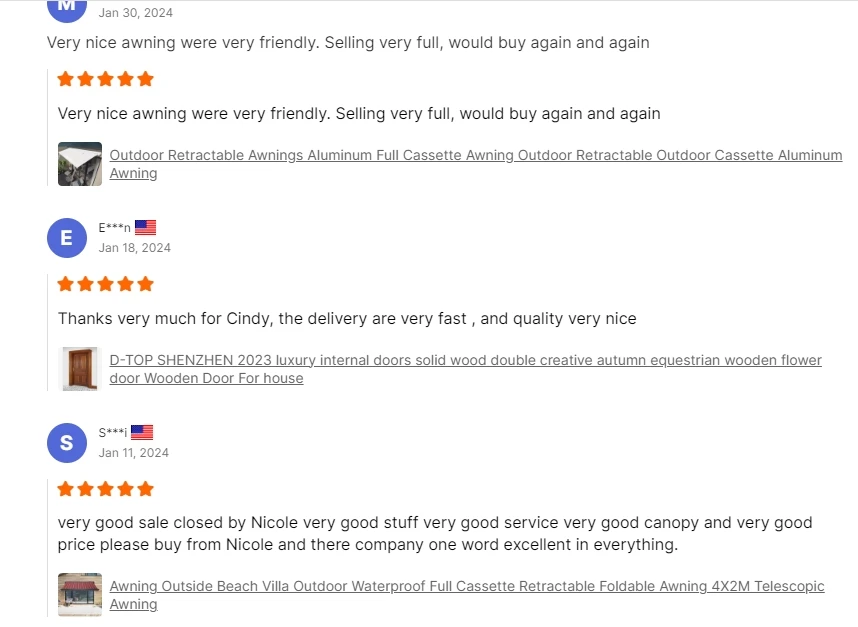858x627 pixels.
Task: Click the reviewer name S***i
Action: (x=112, y=433)
